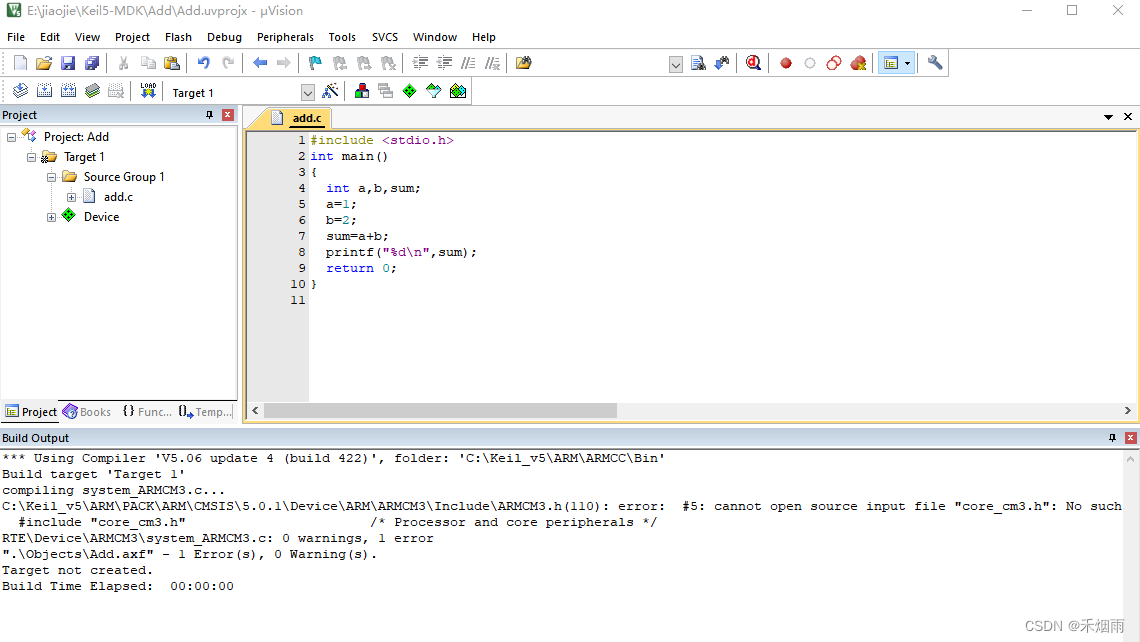1140x642 pixels.
Task: Open the window layout dropdown arrow
Action: (907, 63)
